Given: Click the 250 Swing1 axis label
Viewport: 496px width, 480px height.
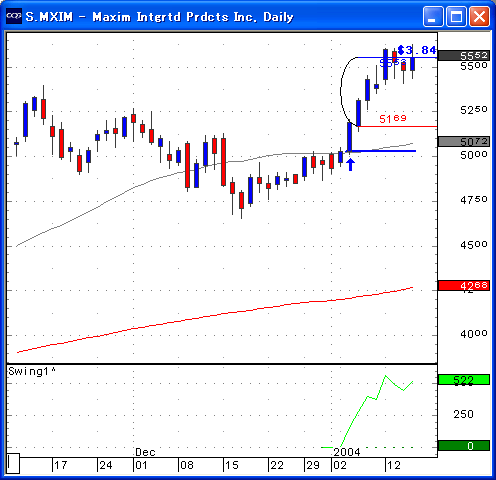Looking at the screenshot, I should pyautogui.click(x=463, y=414).
